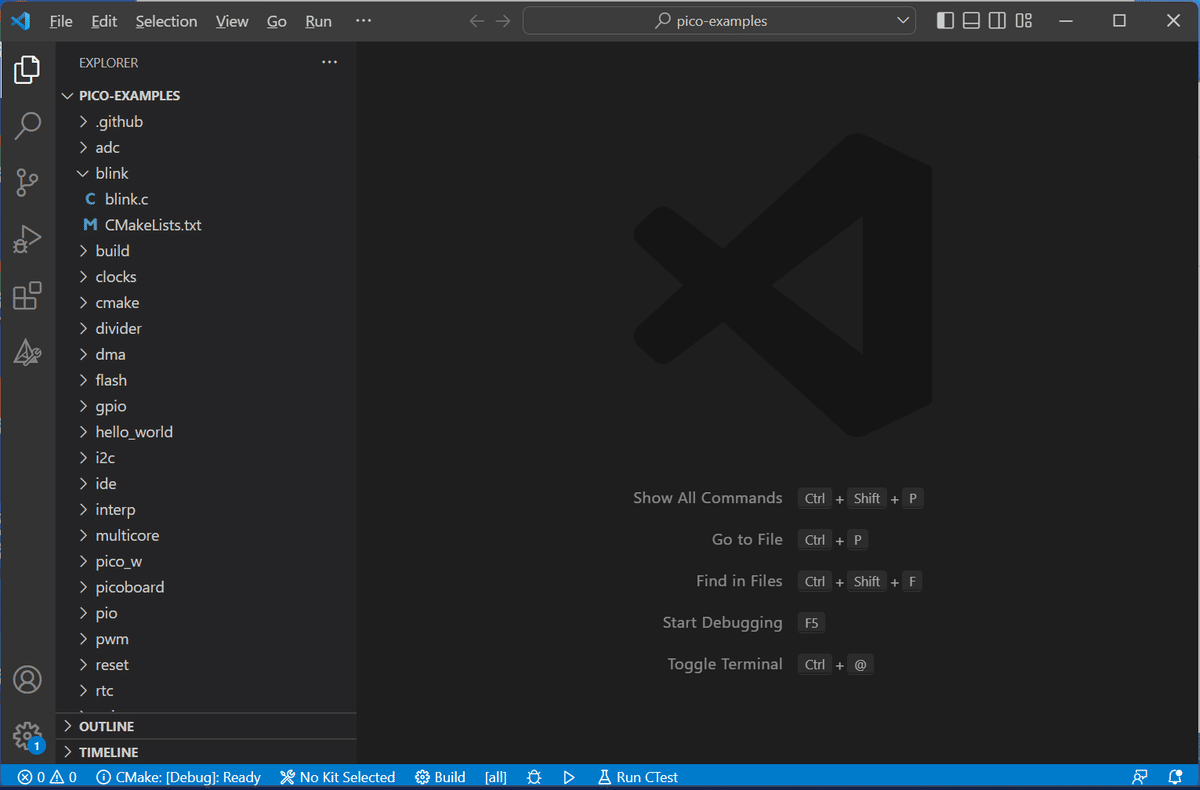Go forward with the right arrow
The width and height of the screenshot is (1200, 790).
pyautogui.click(x=503, y=21)
